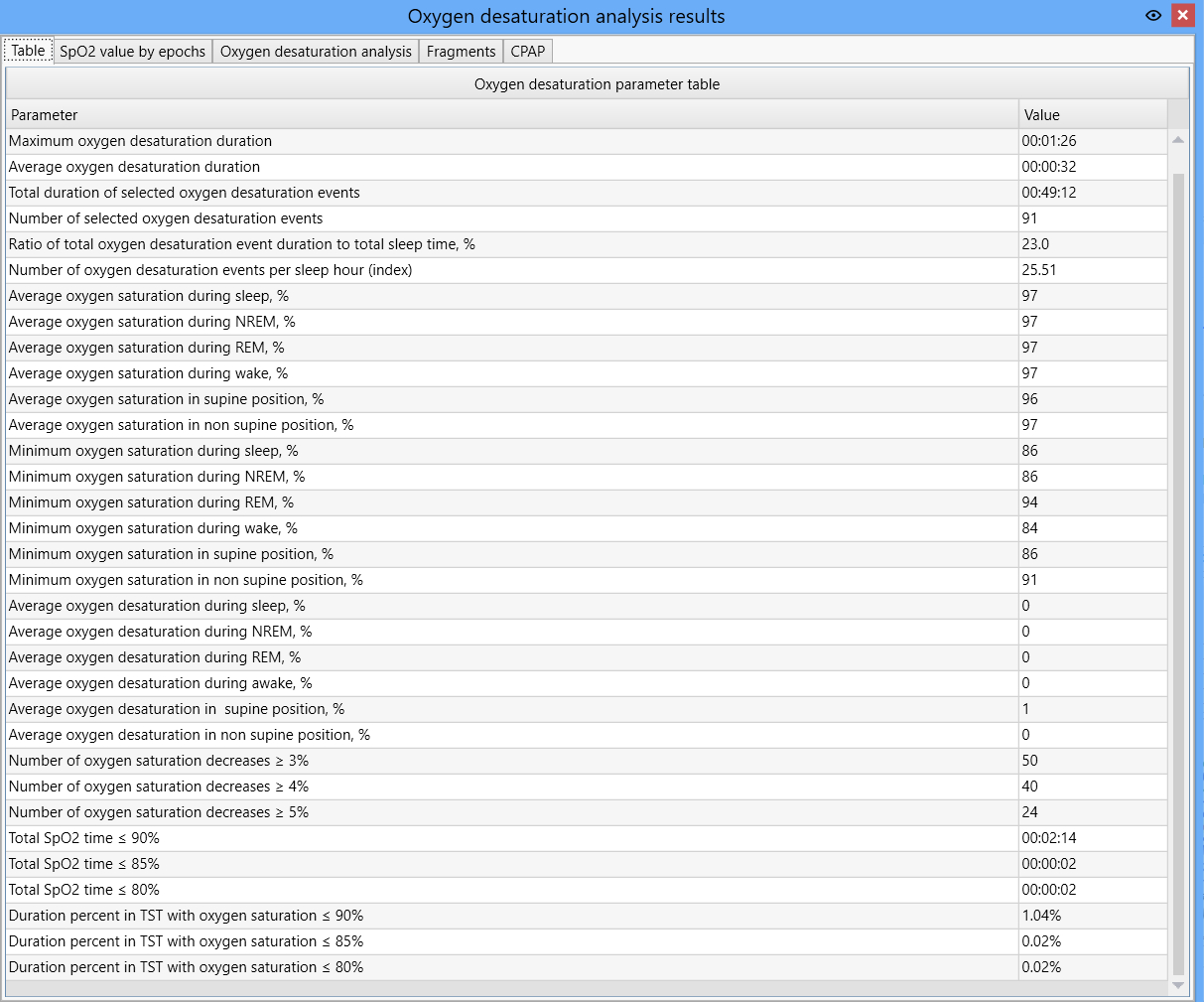Image resolution: width=1204 pixels, height=1002 pixels.
Task: Select Average oxygen desaturation during awake row
Action: [587, 683]
